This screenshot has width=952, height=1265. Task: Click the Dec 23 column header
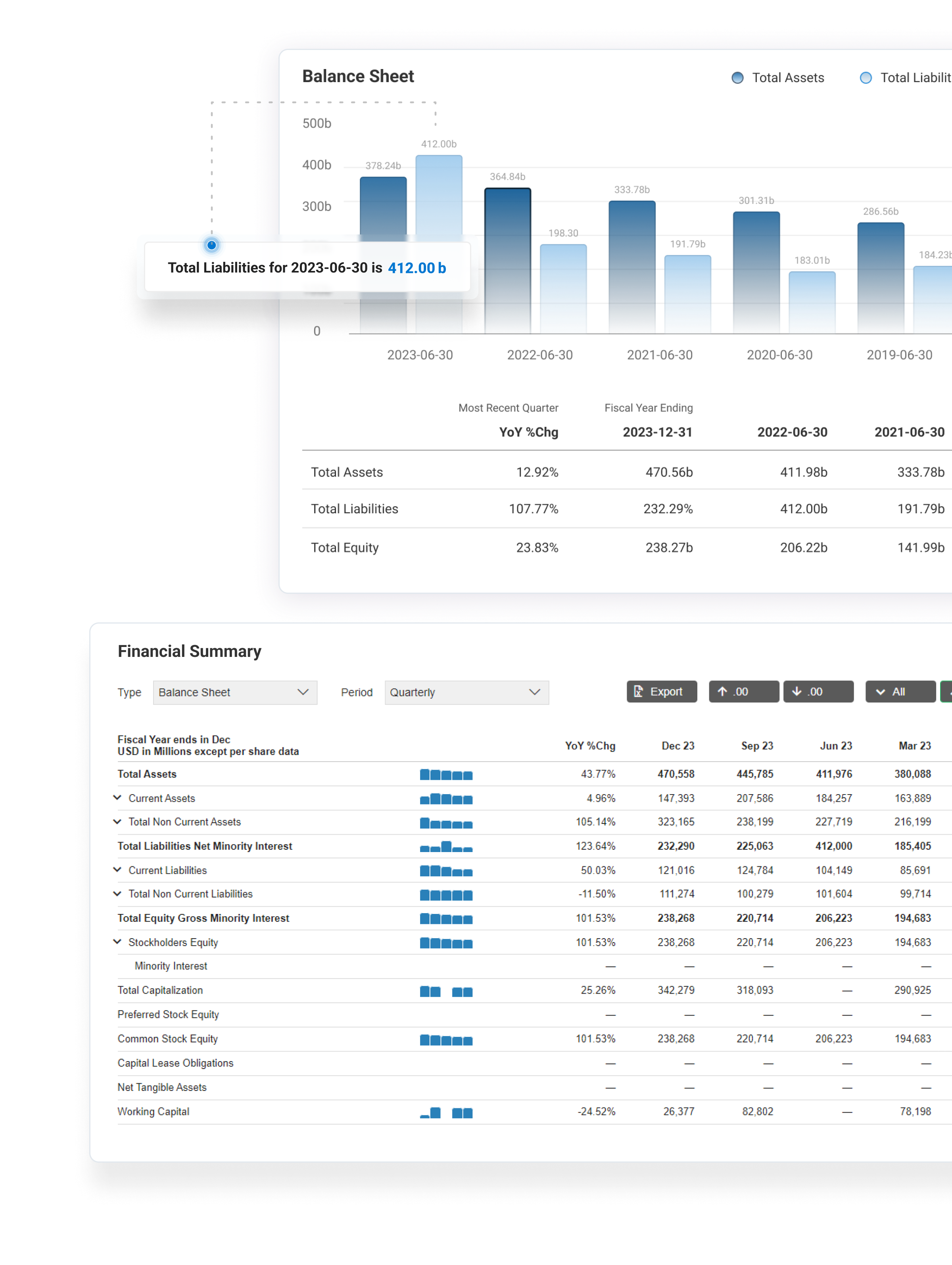[x=678, y=746]
